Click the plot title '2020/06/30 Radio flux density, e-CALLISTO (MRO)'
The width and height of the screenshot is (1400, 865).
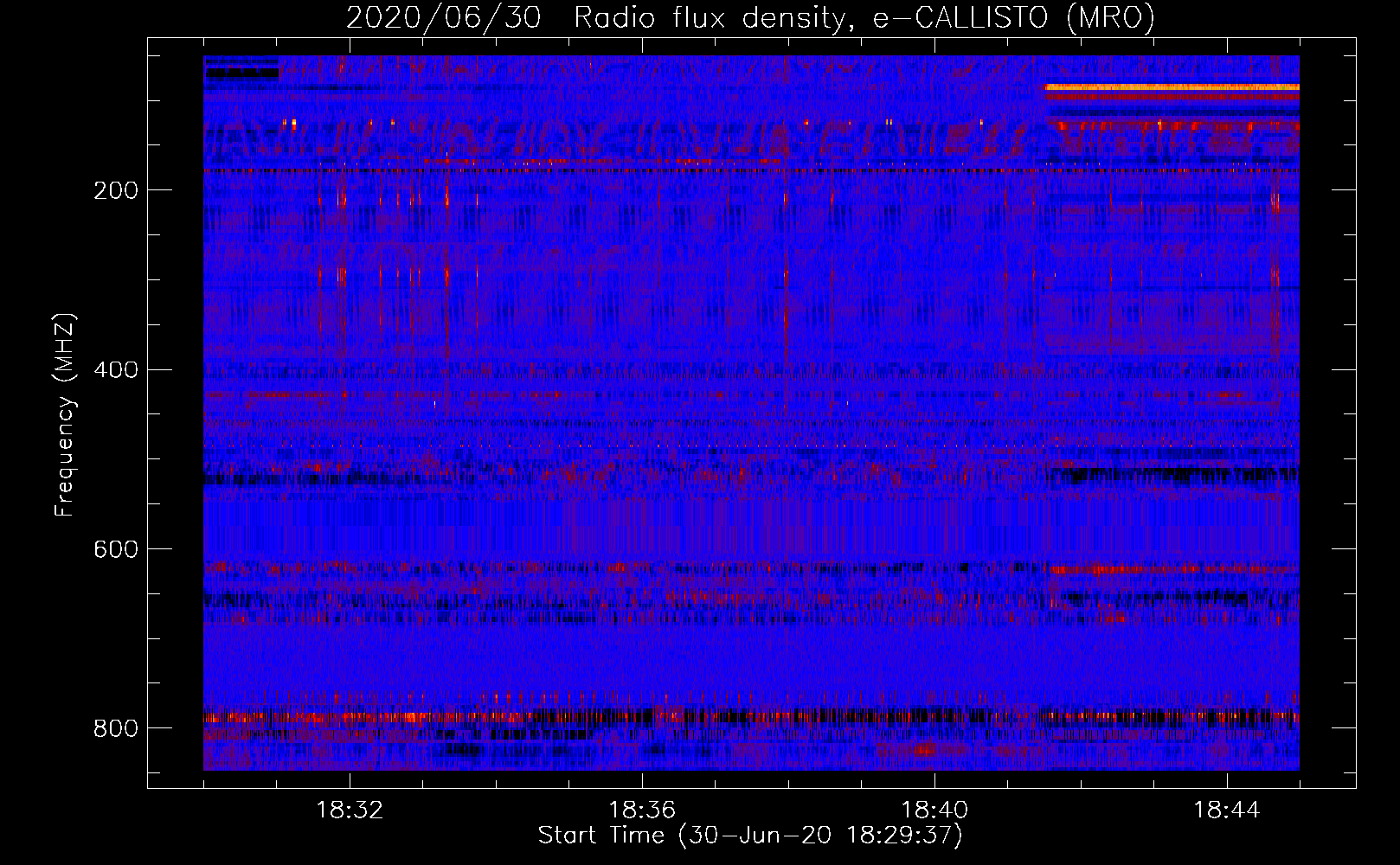750,17
